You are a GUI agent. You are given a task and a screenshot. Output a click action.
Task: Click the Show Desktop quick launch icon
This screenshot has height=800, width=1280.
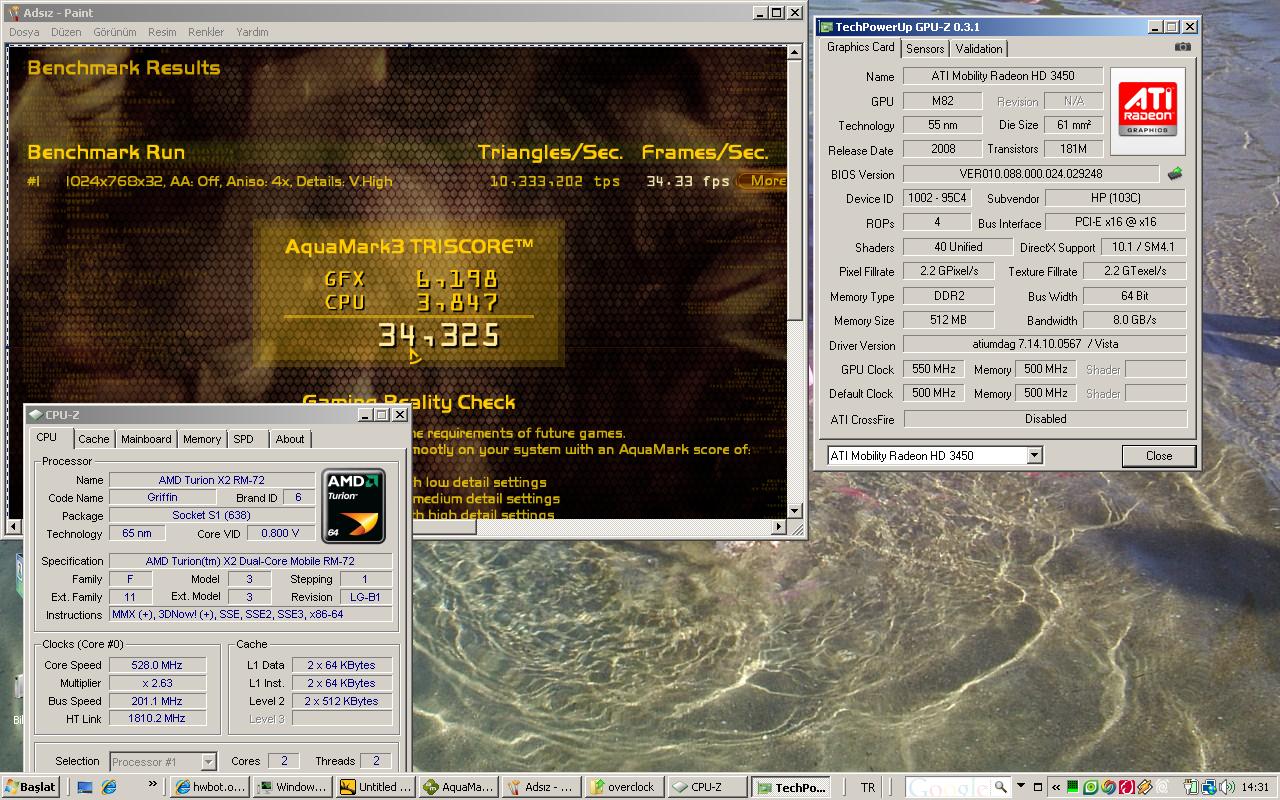coord(86,787)
